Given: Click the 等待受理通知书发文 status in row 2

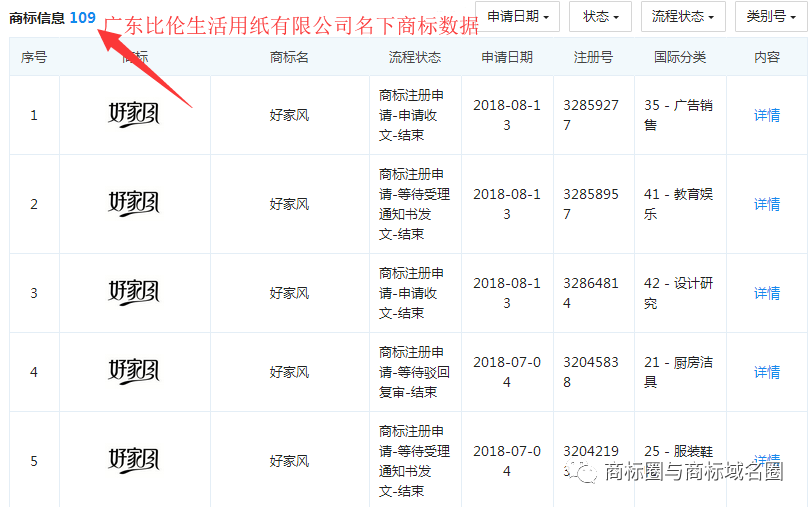Looking at the screenshot, I should [x=414, y=204].
